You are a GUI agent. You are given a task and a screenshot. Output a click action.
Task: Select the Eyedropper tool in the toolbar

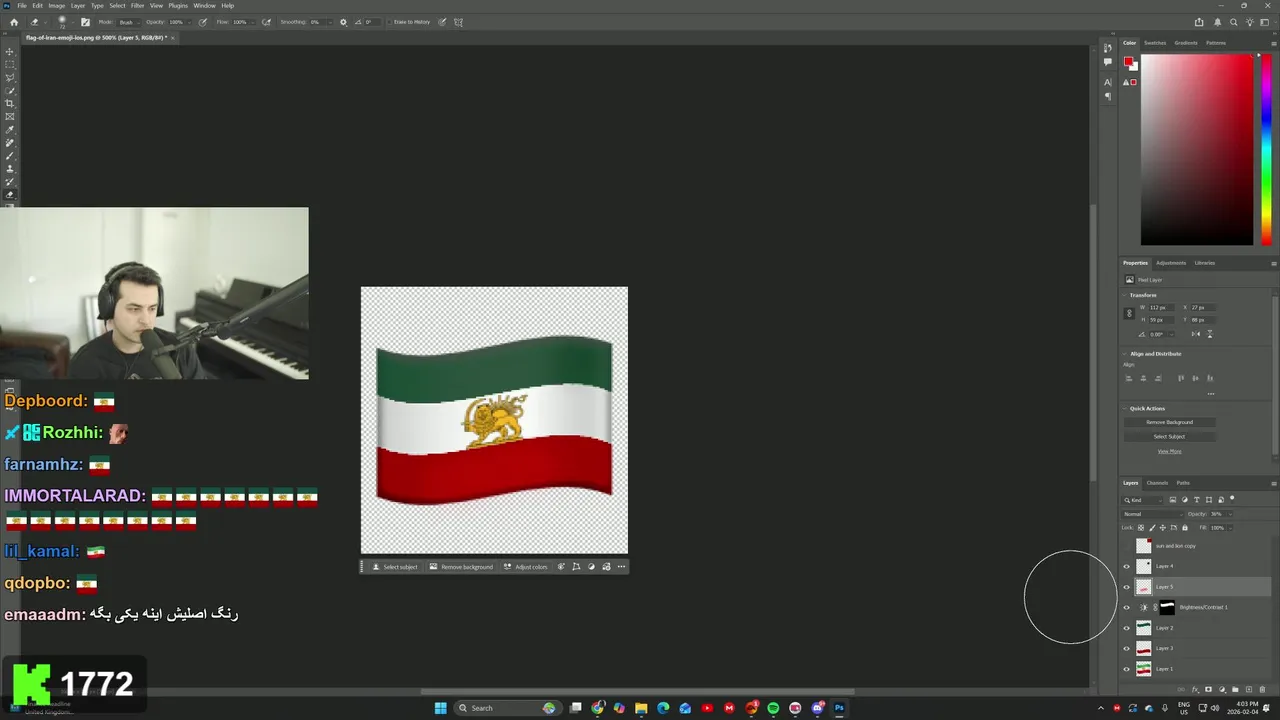point(10,130)
